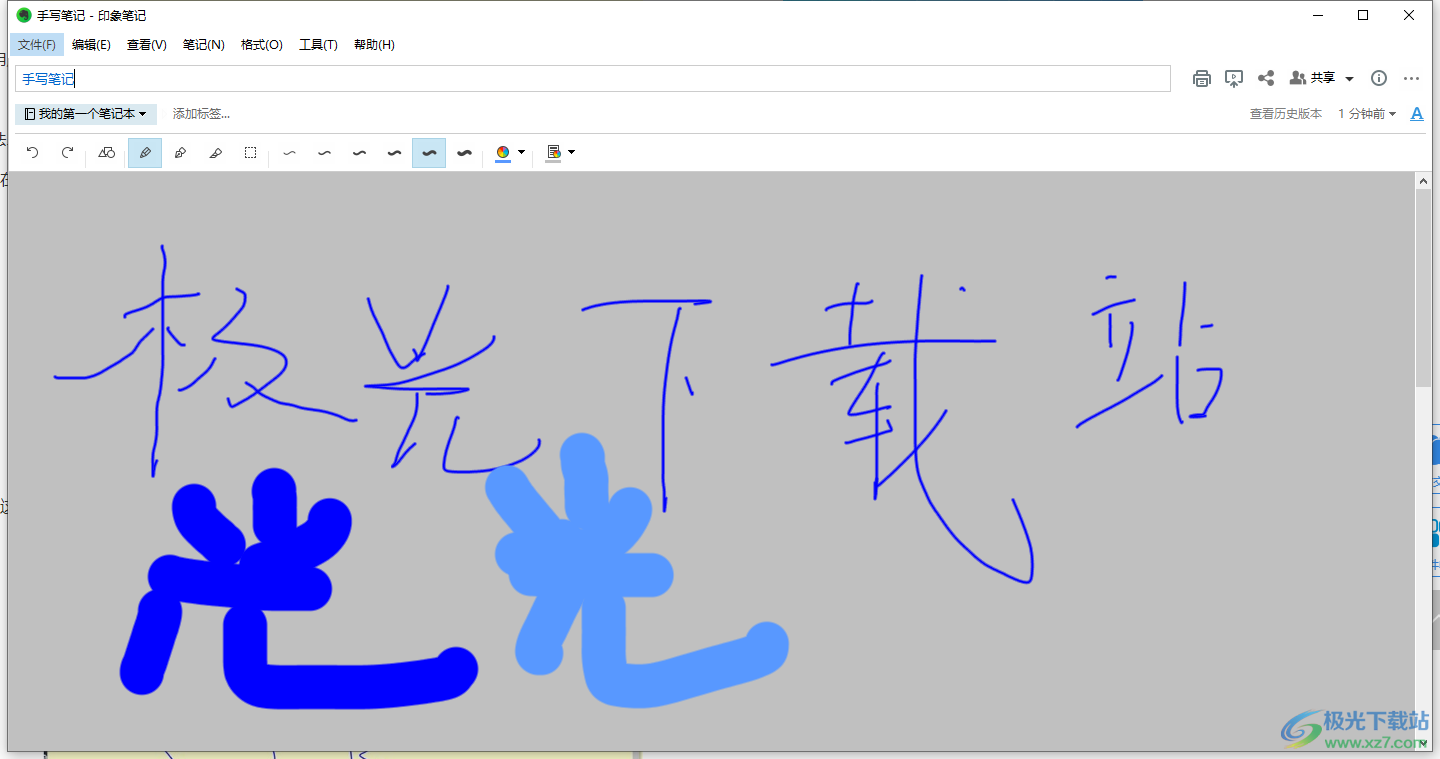Pick the highlighted fifth stroke width
The height and width of the screenshot is (759, 1440).
429,153
